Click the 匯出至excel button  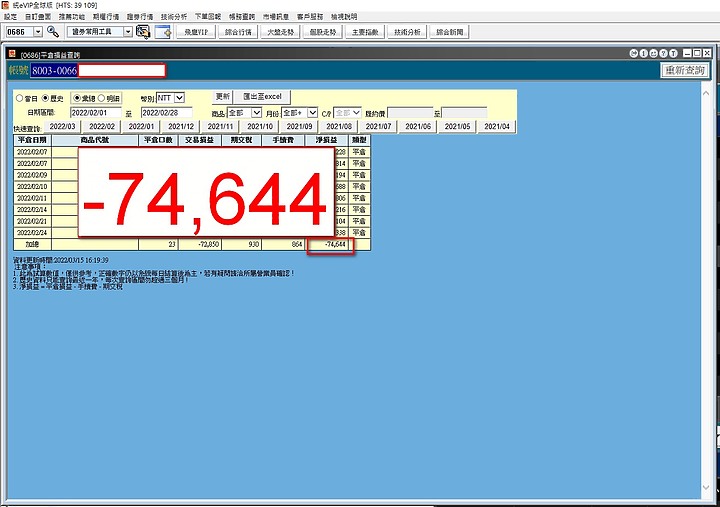pos(262,96)
